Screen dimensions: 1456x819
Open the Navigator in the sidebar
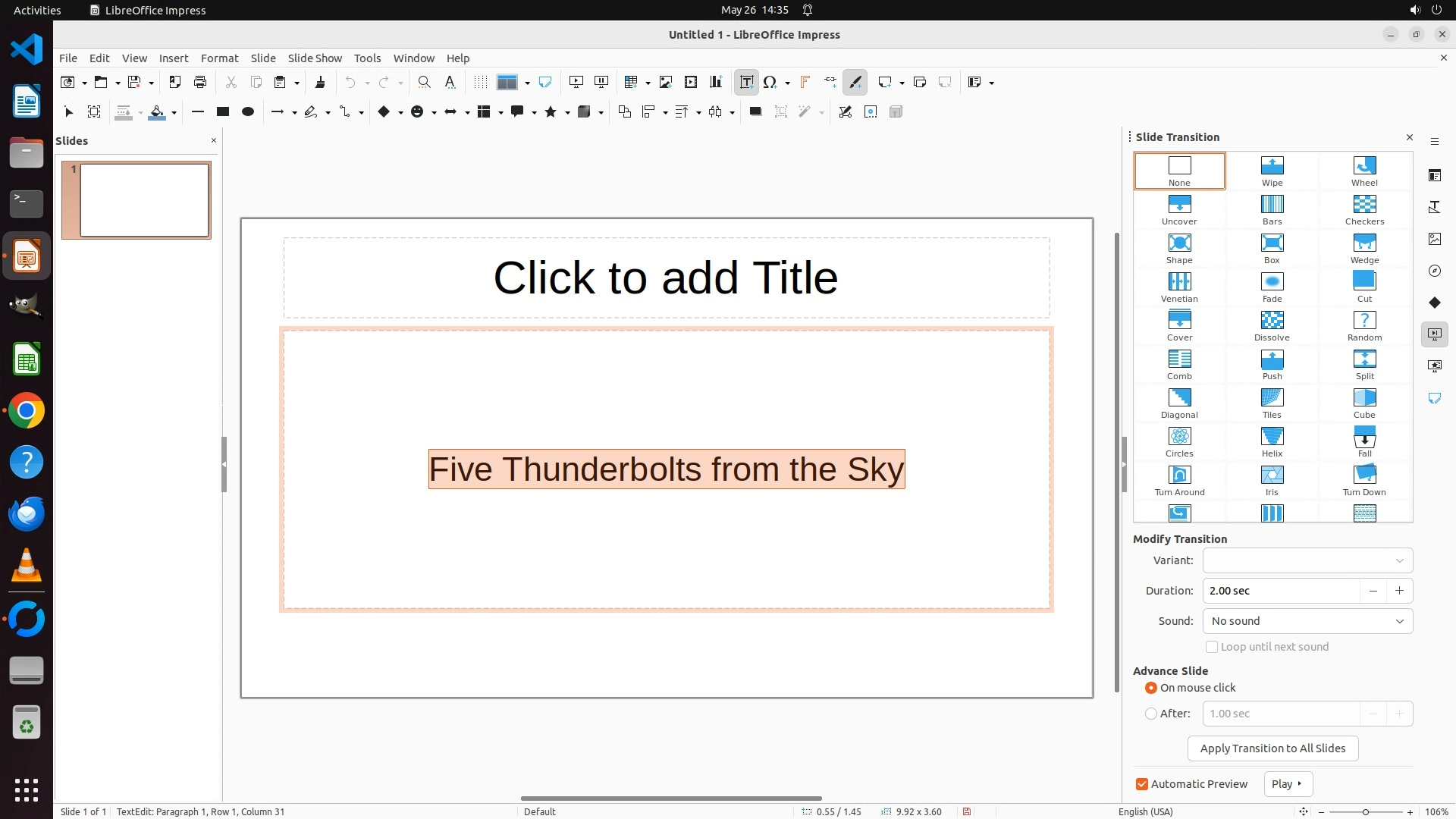pos(1434,271)
